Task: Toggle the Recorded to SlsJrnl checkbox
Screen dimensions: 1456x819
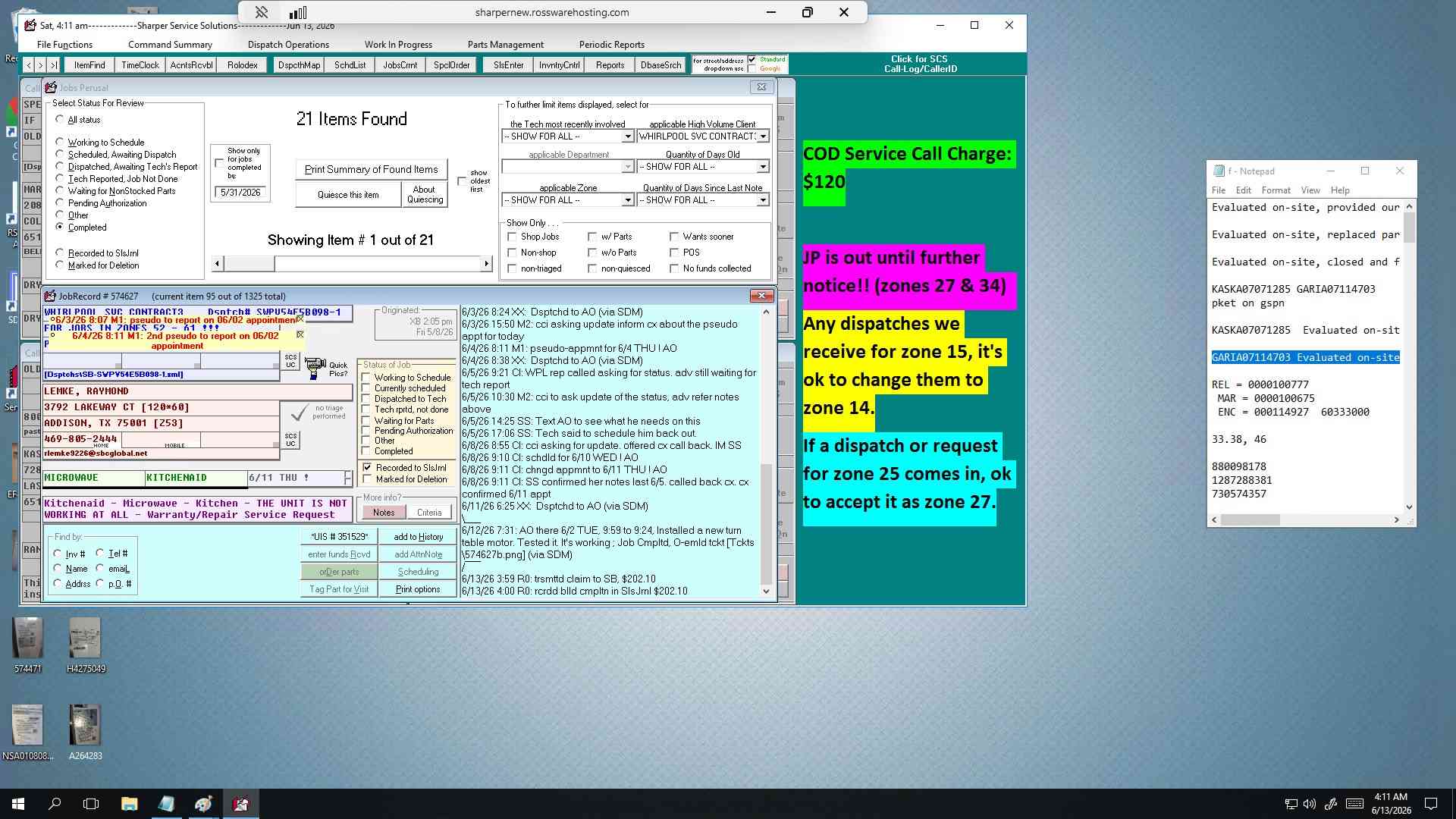Action: (367, 468)
